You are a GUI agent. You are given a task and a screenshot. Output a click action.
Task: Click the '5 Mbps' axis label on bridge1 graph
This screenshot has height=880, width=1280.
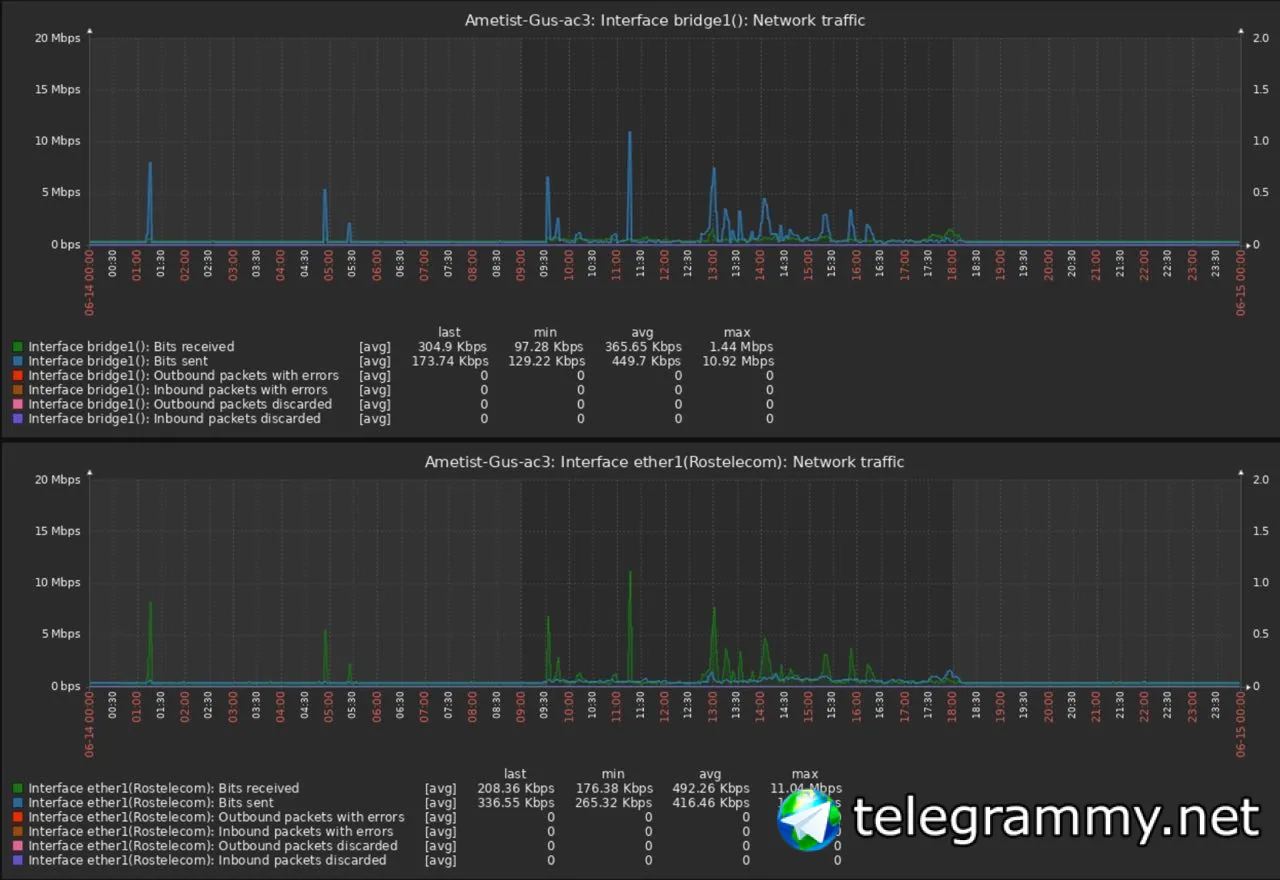tap(60, 193)
